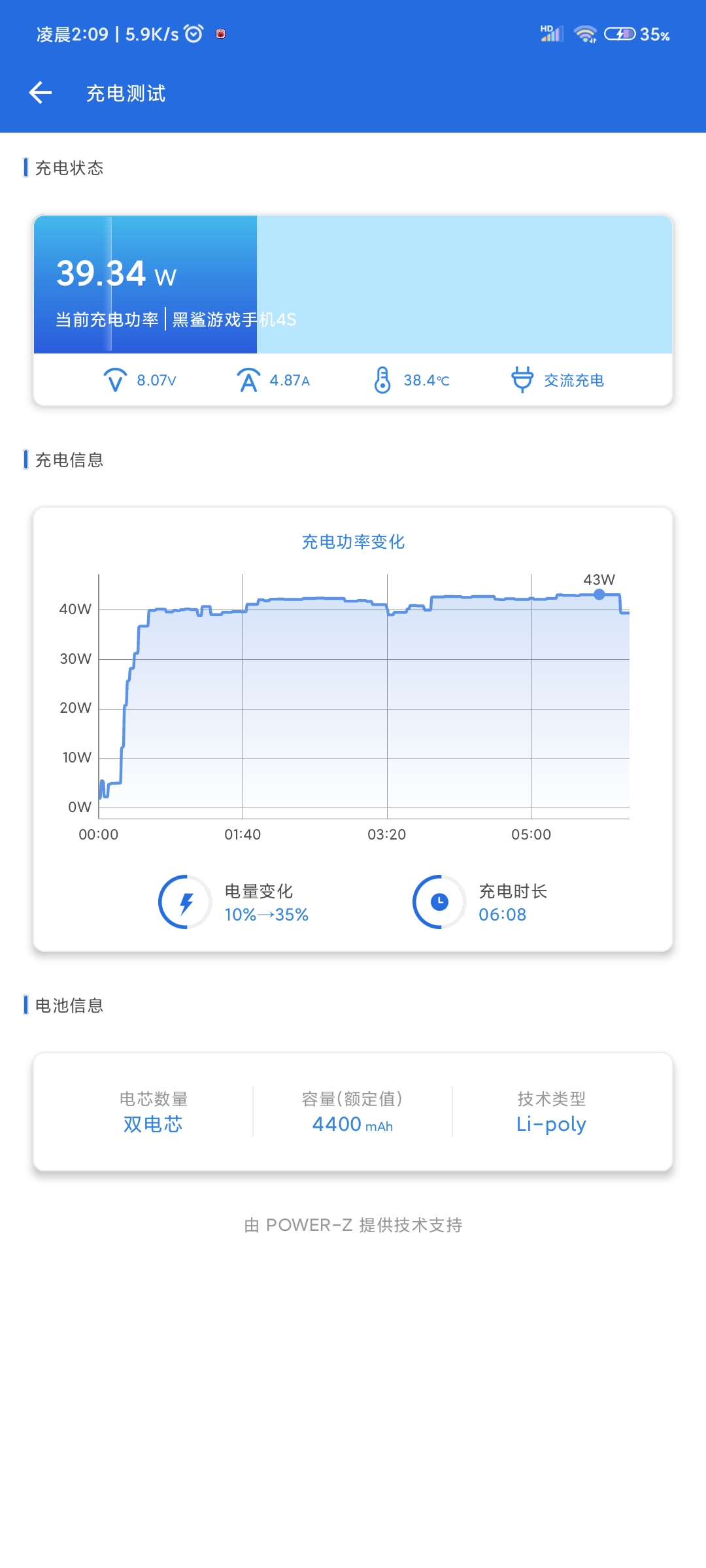Tap the 电芯数量 label
This screenshot has height=1568, width=706.
154,1099
